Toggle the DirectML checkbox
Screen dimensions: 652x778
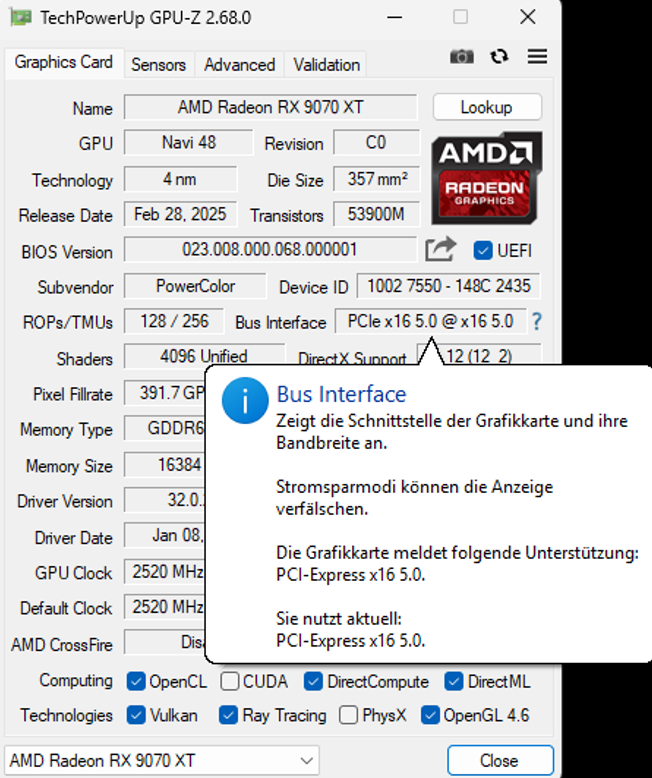pyautogui.click(x=454, y=681)
